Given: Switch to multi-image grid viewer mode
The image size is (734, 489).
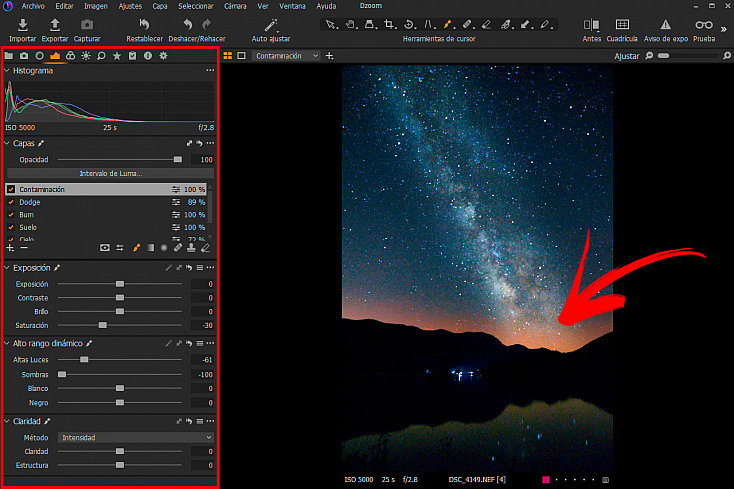Looking at the screenshot, I should (228, 56).
